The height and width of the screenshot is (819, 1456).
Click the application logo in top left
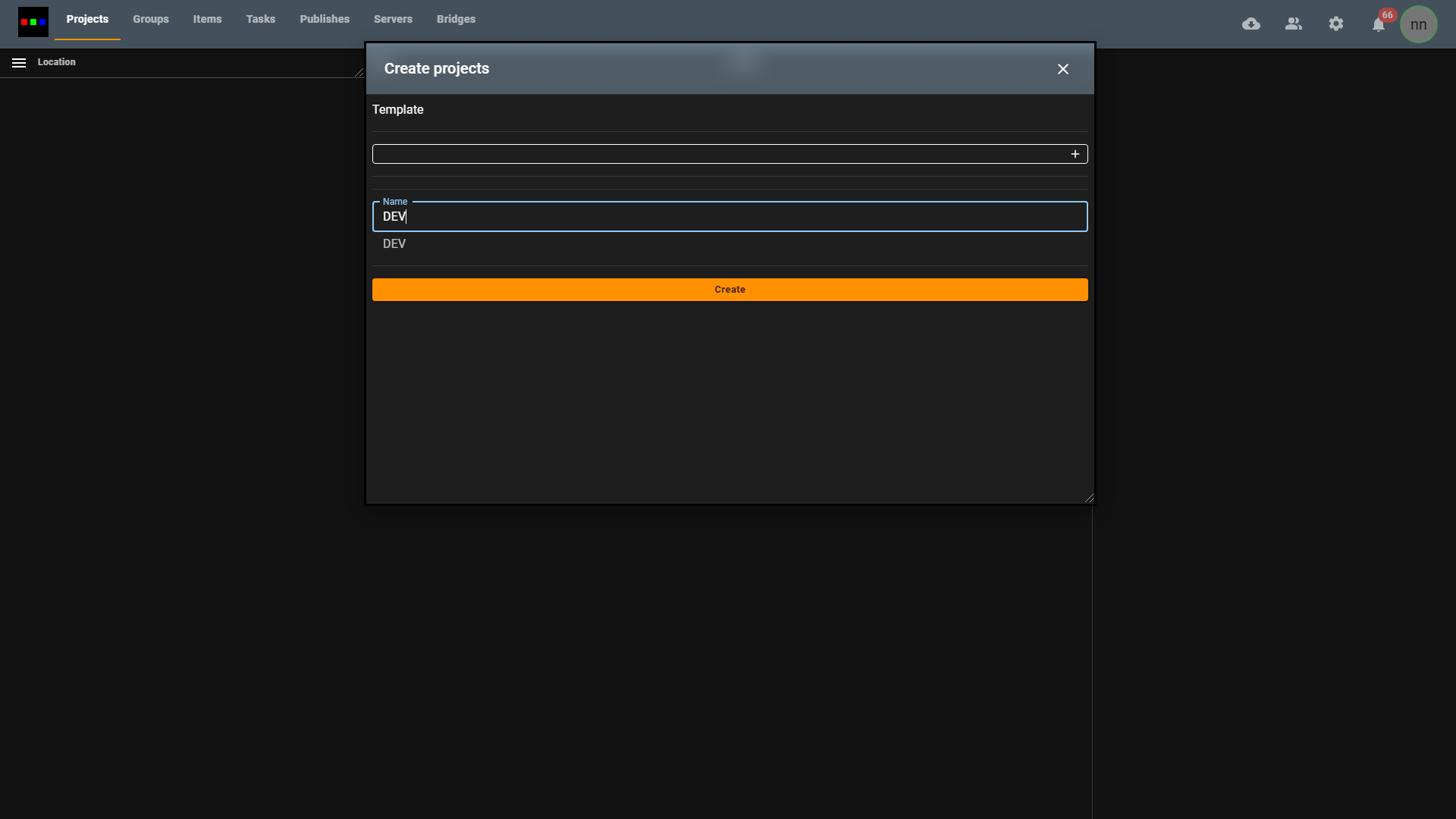pos(33,21)
